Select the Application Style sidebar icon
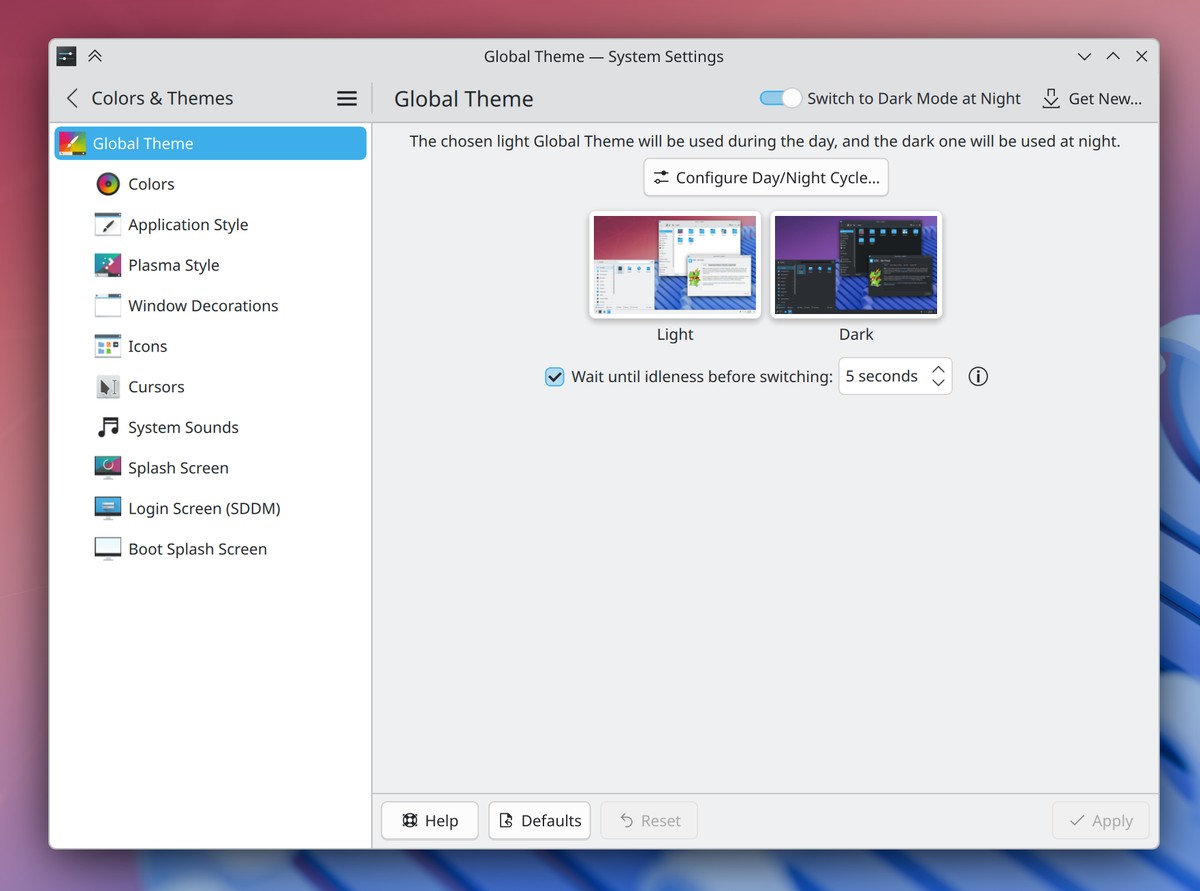 [x=107, y=224]
